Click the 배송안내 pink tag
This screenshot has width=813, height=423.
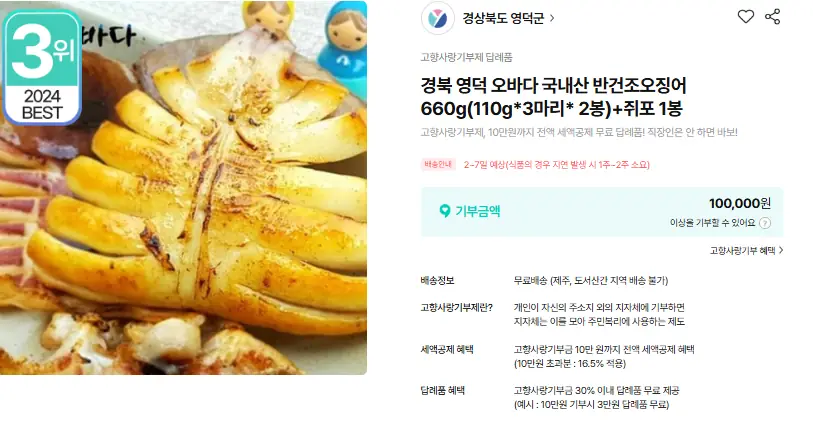click(438, 164)
